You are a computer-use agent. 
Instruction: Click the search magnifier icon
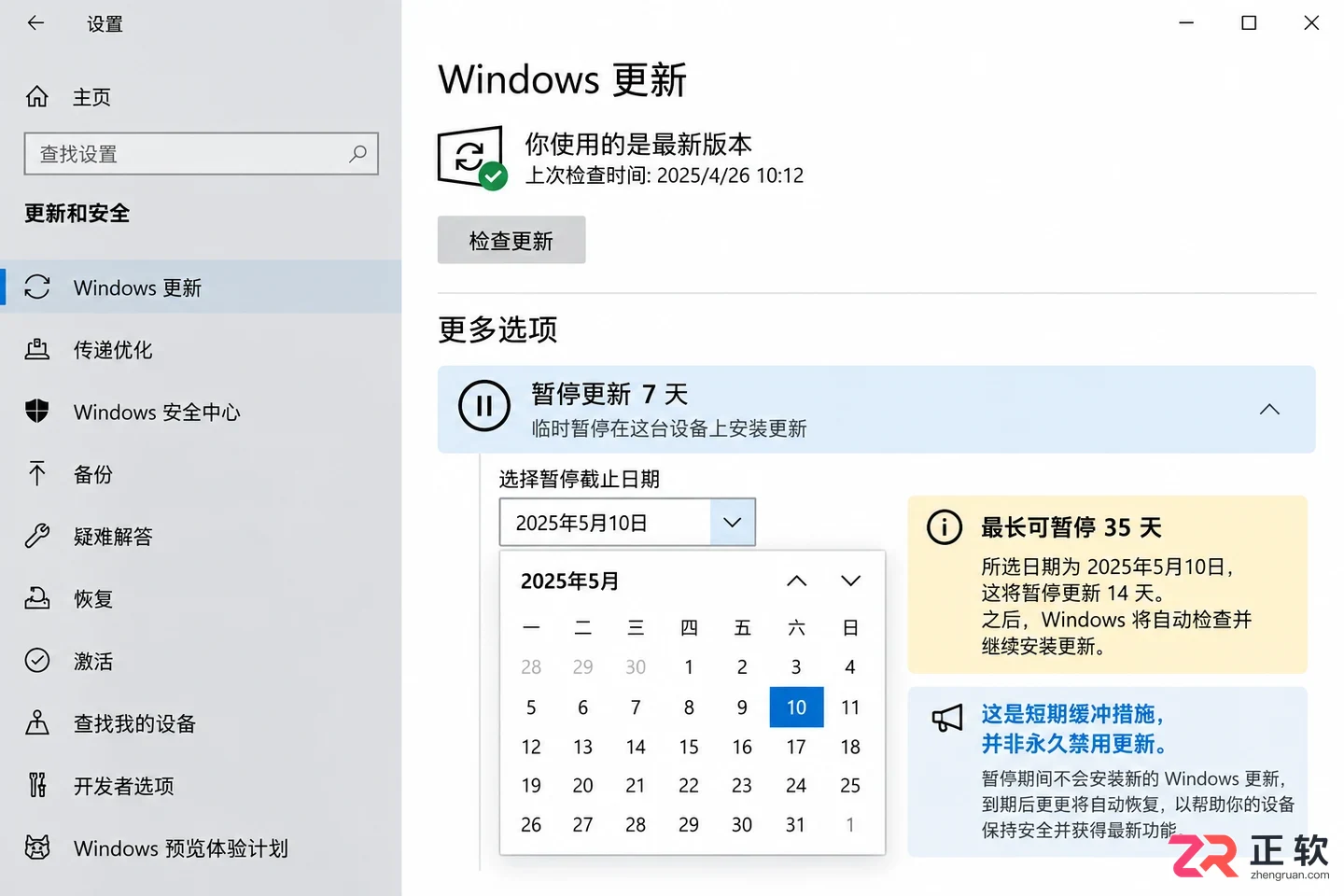(357, 154)
